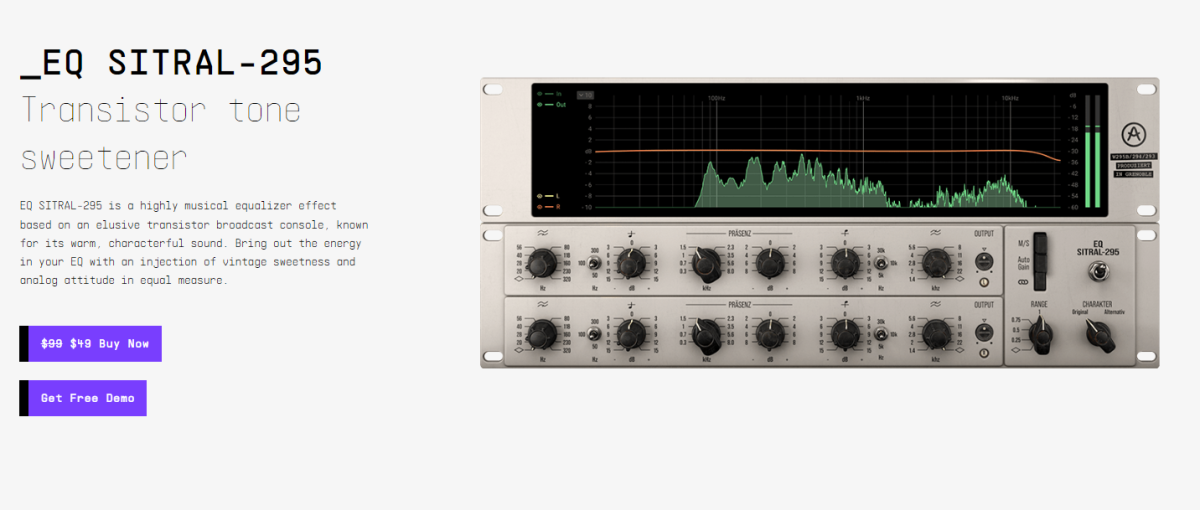Click the round button below upper Output knob
Screen dimensions: 1200x510
tap(984, 282)
